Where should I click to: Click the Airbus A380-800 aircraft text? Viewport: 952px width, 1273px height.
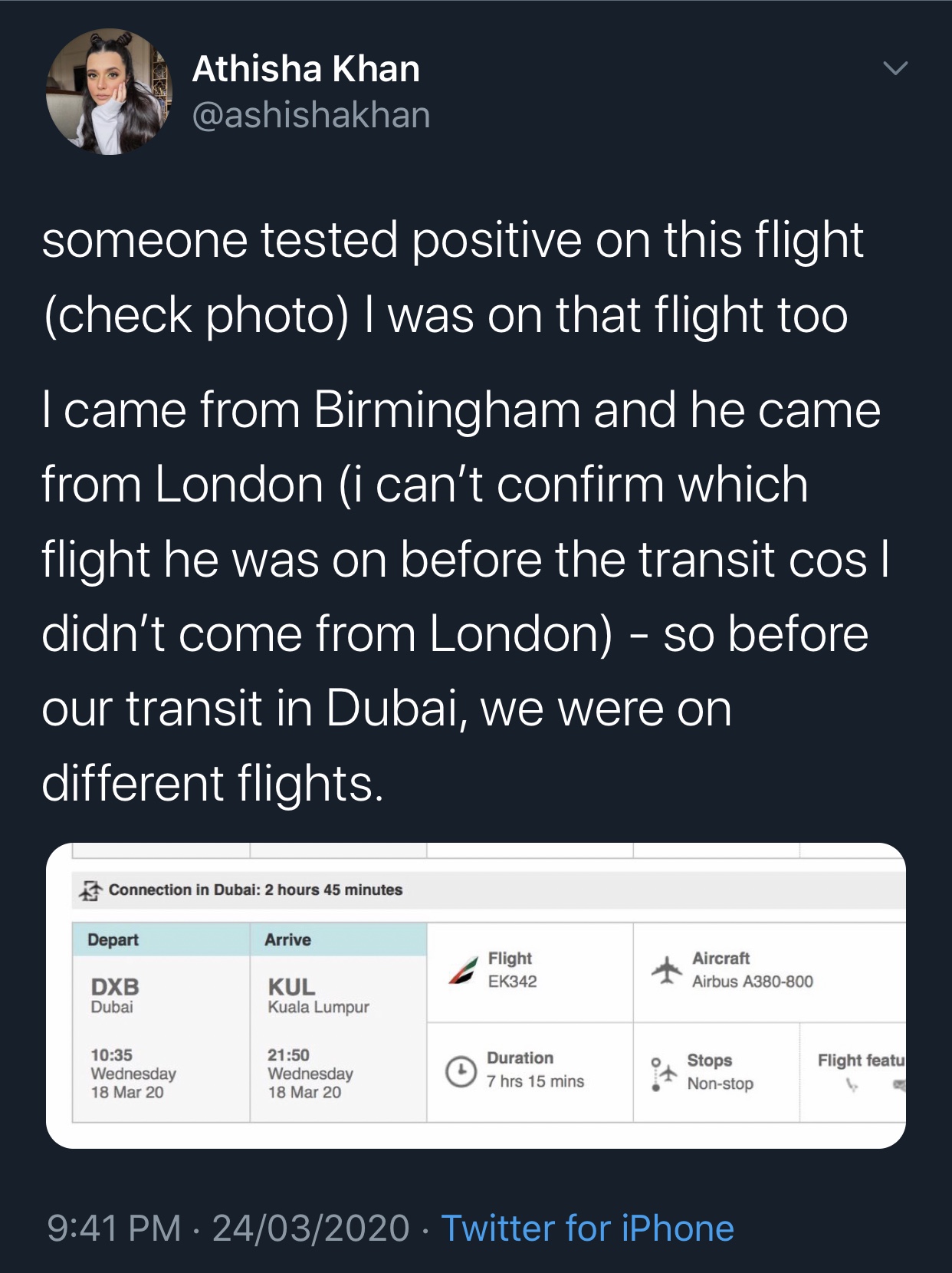pyautogui.click(x=752, y=982)
